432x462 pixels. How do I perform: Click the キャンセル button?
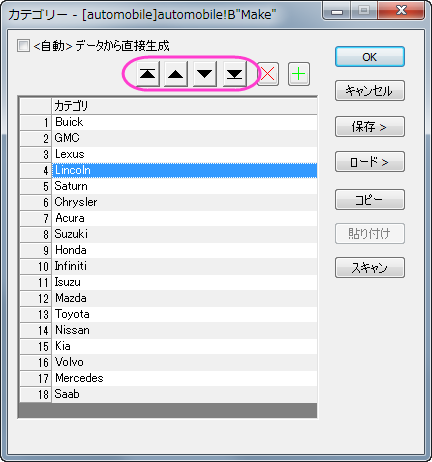[370, 91]
